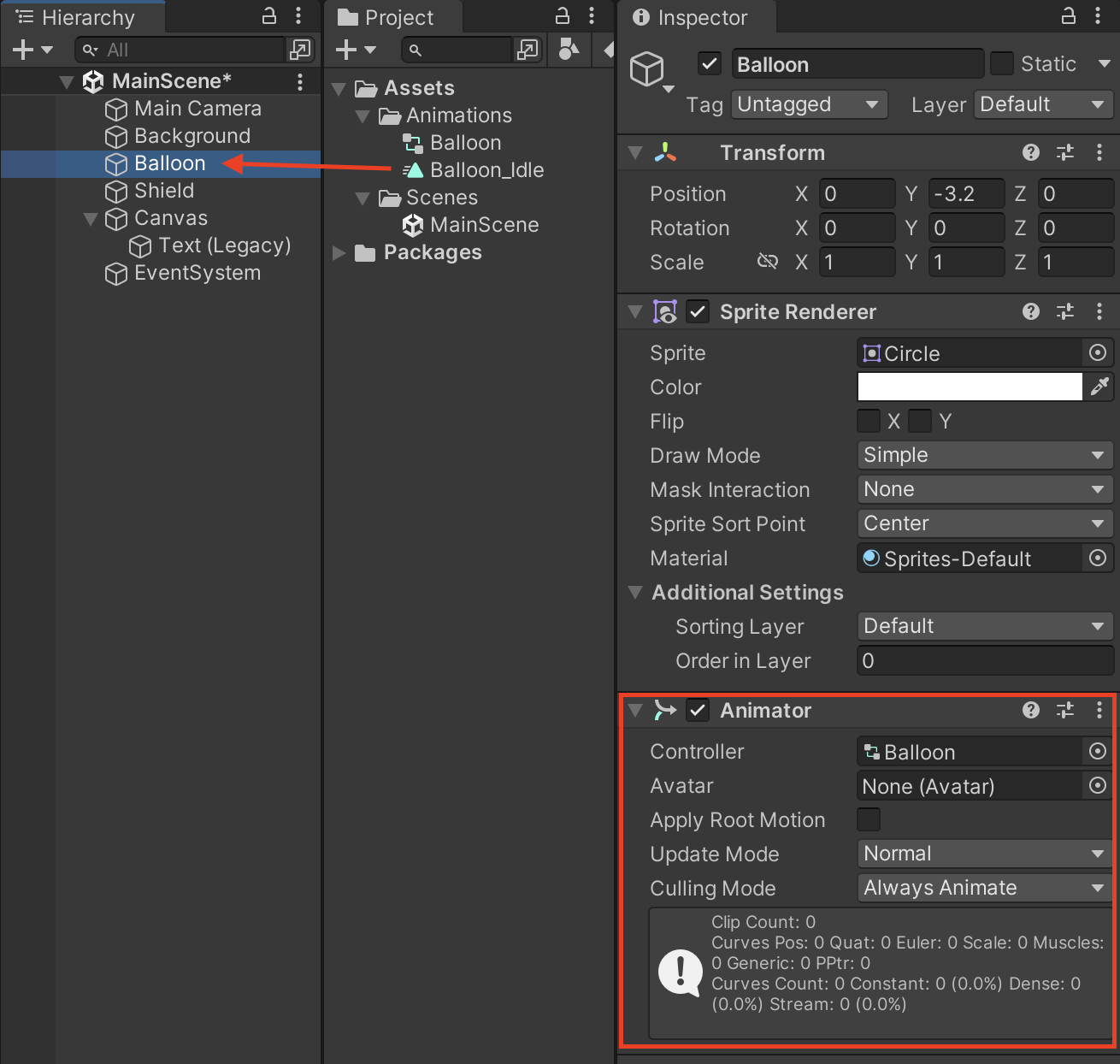Open the Project panel options menu

click(x=591, y=15)
